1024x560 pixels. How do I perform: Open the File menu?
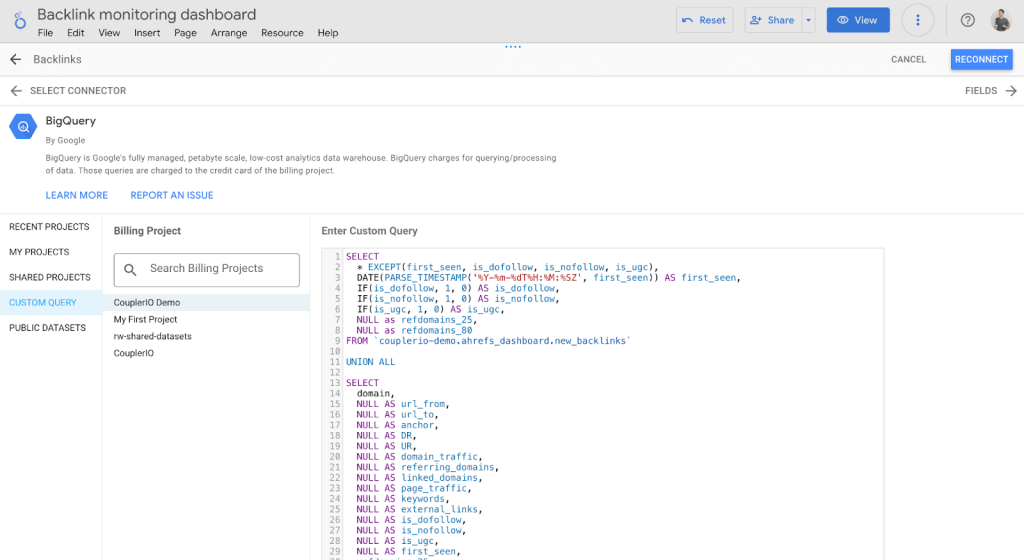(x=45, y=33)
